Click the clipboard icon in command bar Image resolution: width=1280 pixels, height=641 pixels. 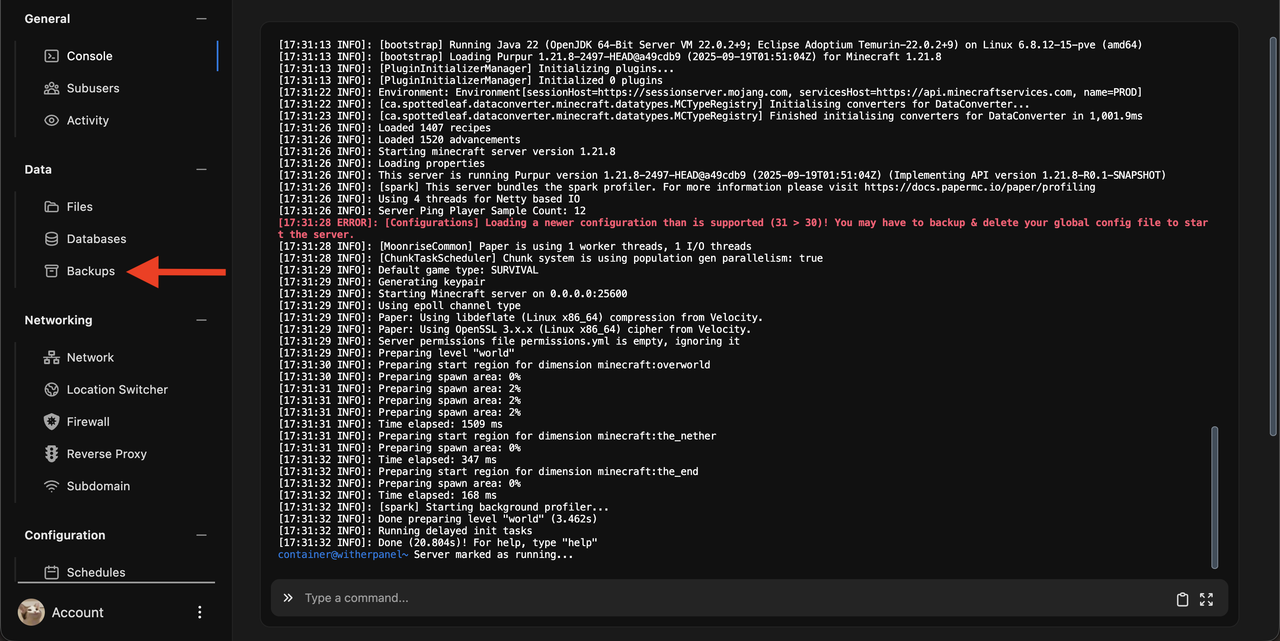point(1182,599)
